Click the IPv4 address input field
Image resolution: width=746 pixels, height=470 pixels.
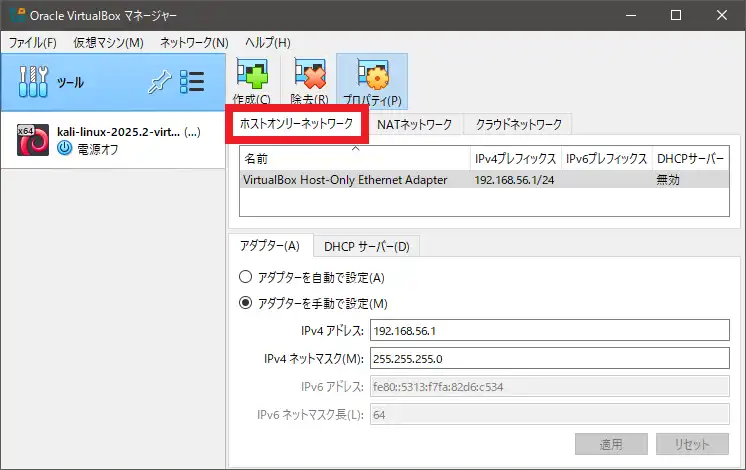[x=550, y=330]
